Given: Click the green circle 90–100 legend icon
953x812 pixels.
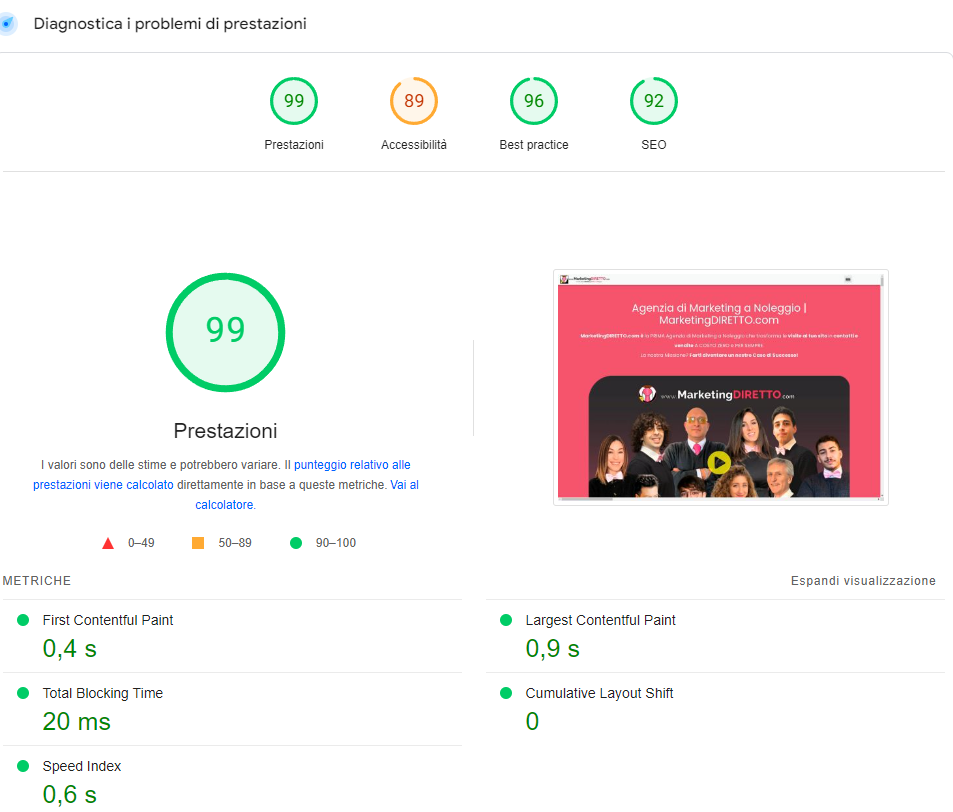Looking at the screenshot, I should (296, 543).
